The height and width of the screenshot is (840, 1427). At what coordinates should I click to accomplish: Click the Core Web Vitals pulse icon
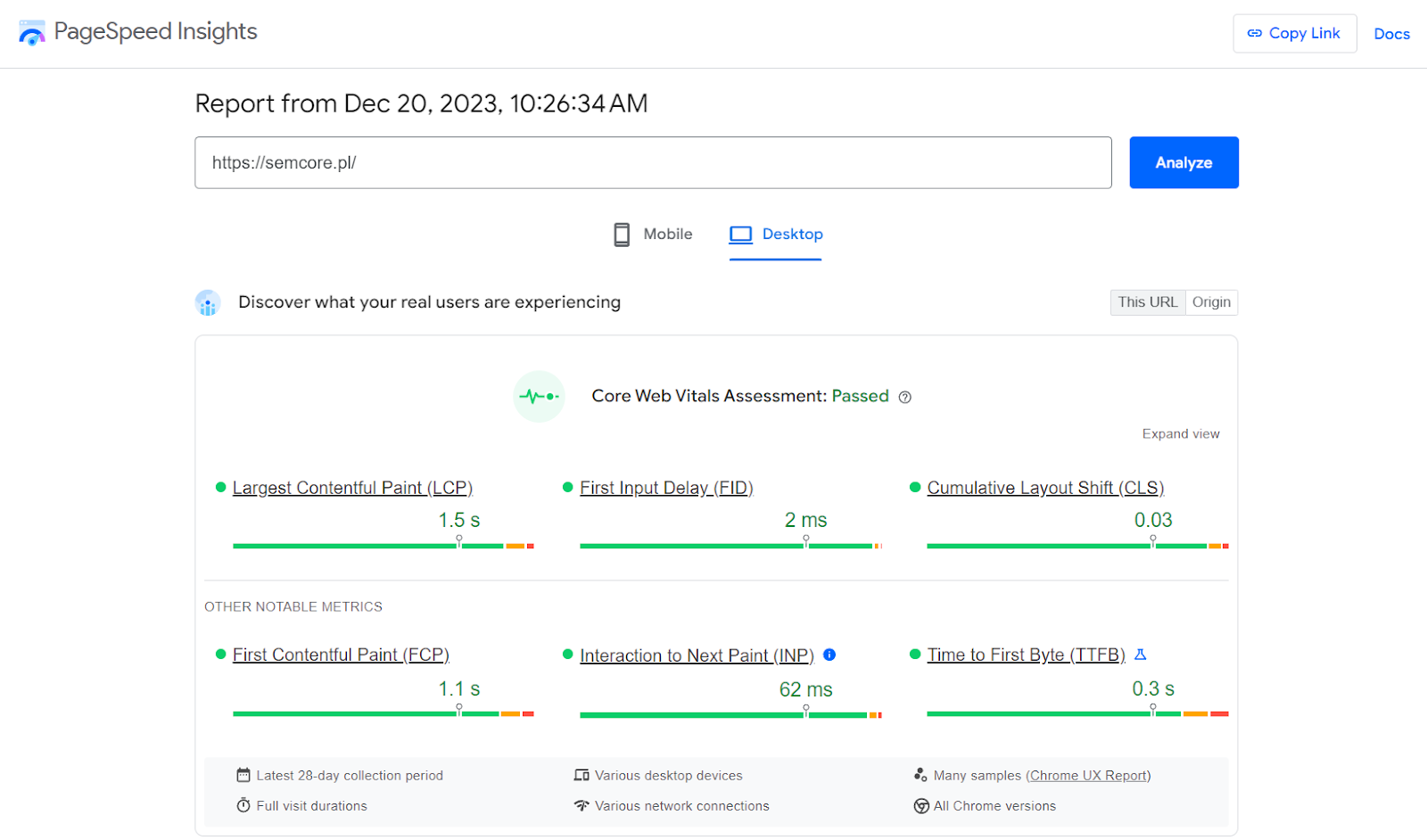(x=540, y=396)
